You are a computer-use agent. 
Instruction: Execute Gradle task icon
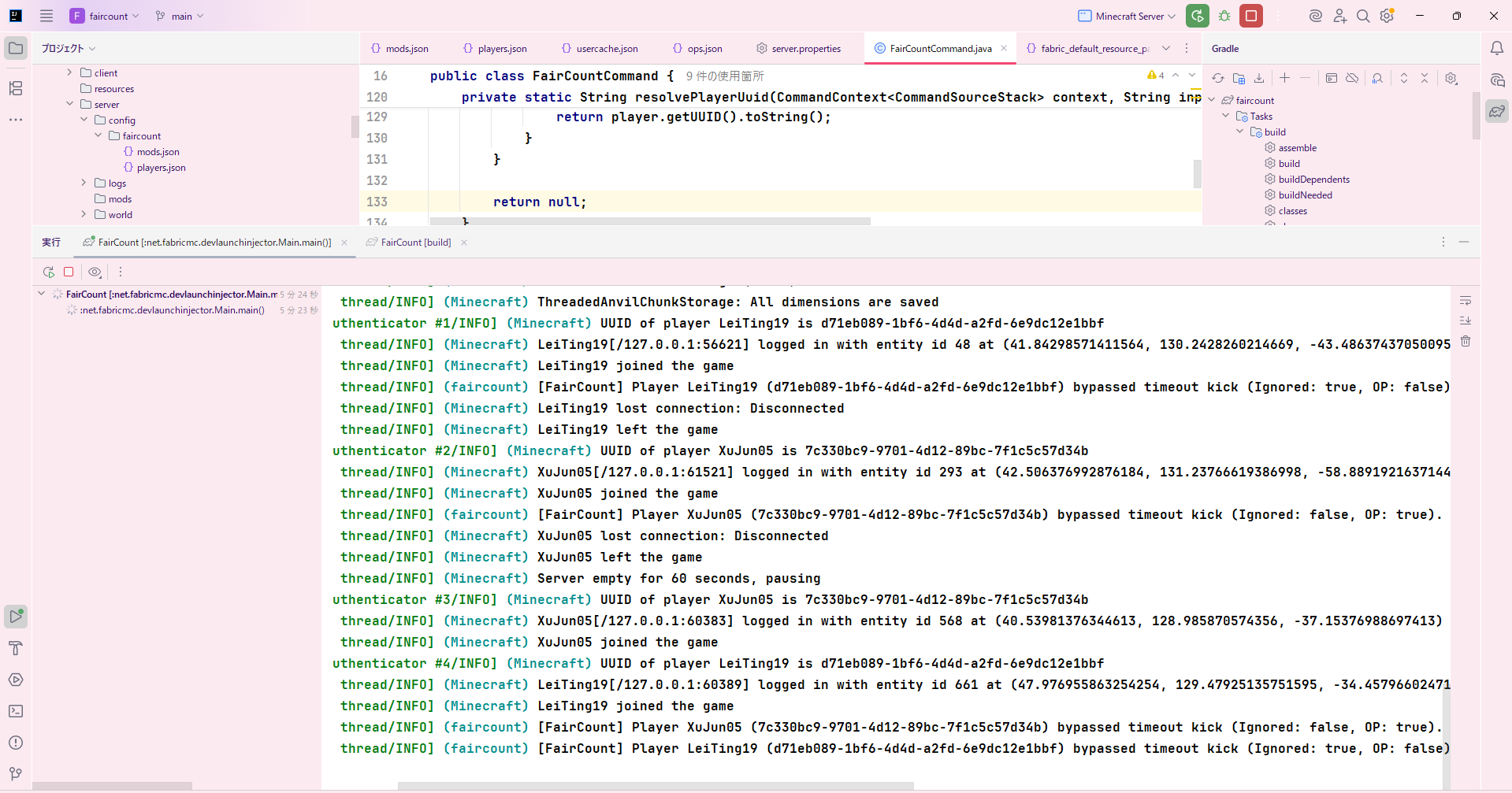tap(1332, 78)
